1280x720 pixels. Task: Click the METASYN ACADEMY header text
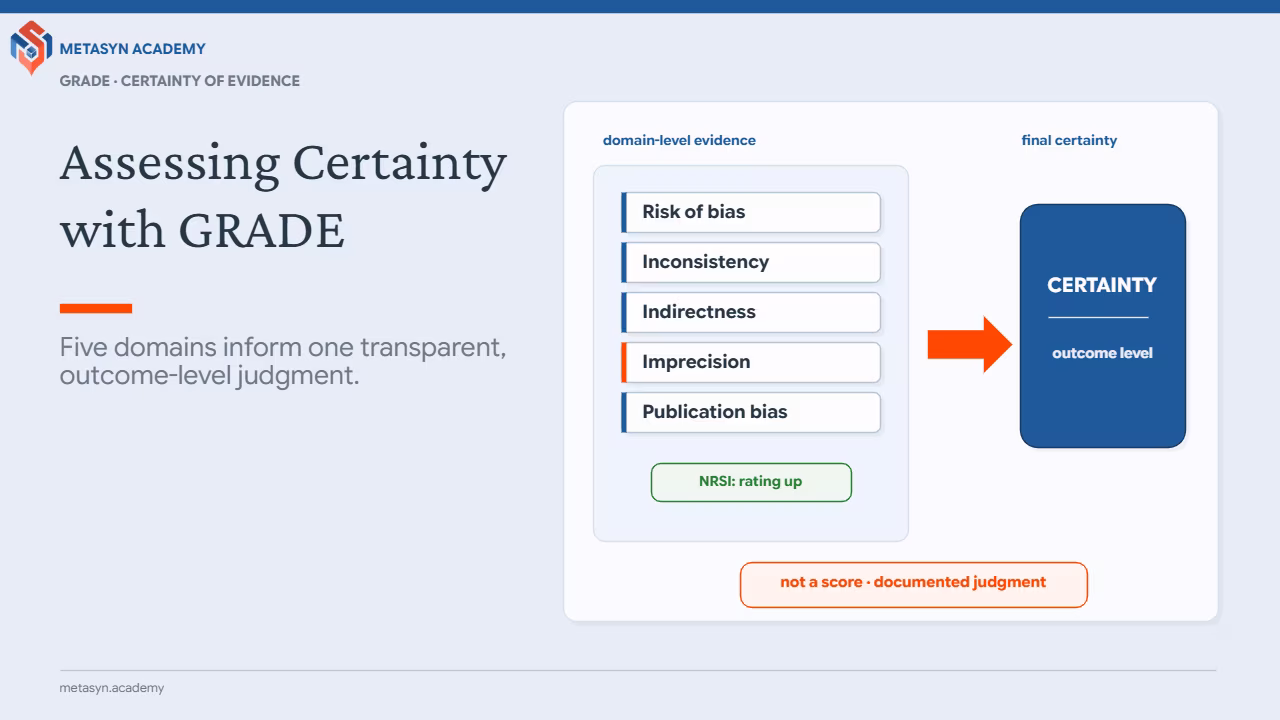[133, 49]
